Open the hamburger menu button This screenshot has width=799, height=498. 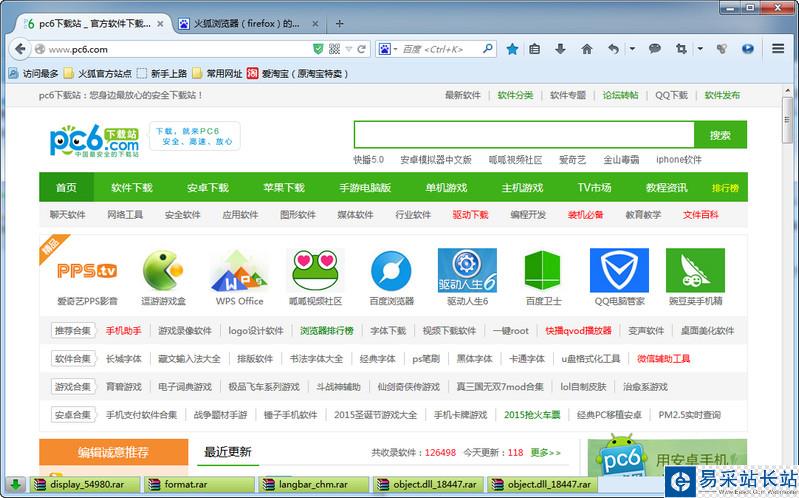[778, 48]
